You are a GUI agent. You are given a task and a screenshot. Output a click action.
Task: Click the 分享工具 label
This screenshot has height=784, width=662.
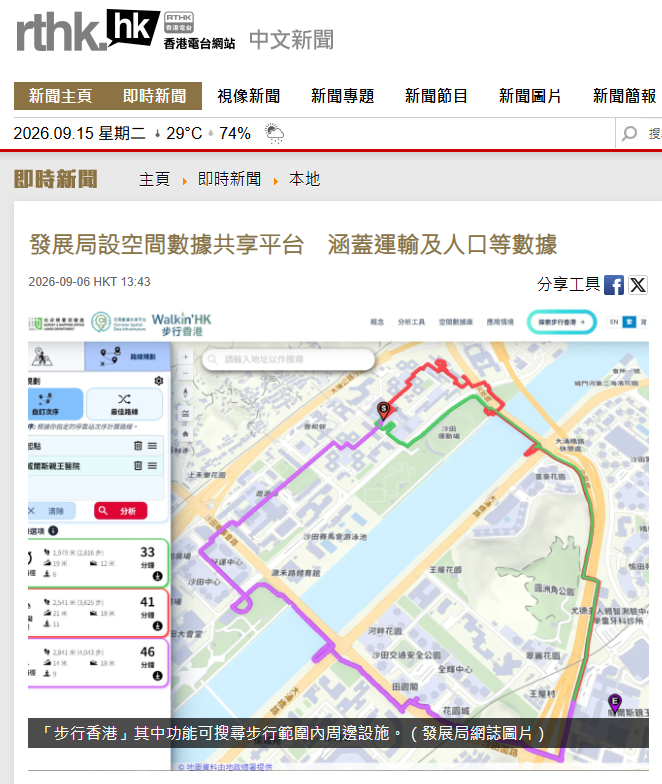(x=568, y=284)
